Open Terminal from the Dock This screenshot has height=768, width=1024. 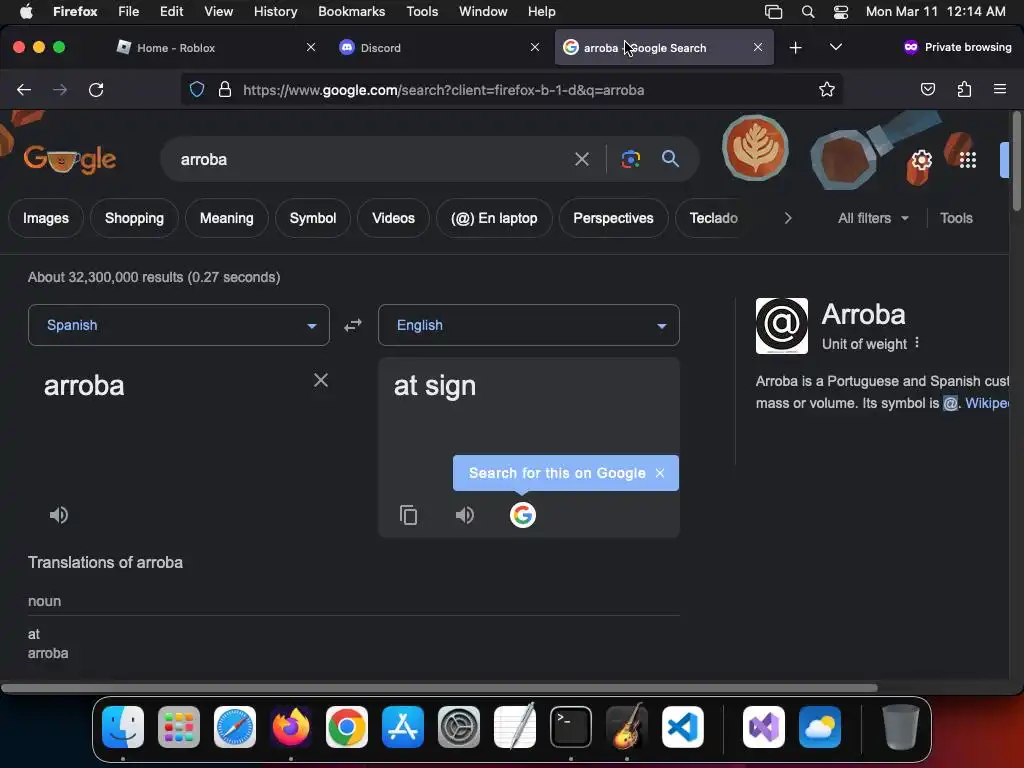(571, 727)
